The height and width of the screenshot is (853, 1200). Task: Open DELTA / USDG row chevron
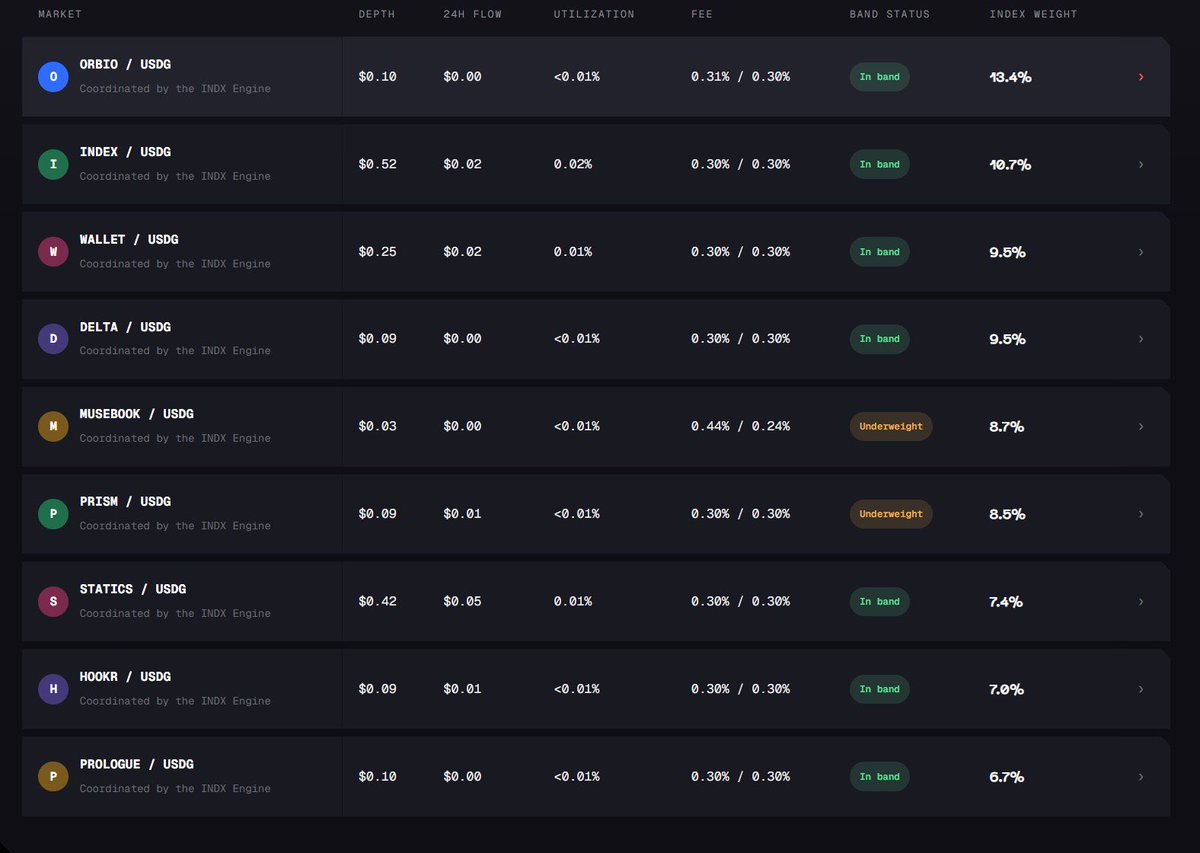coord(1141,339)
